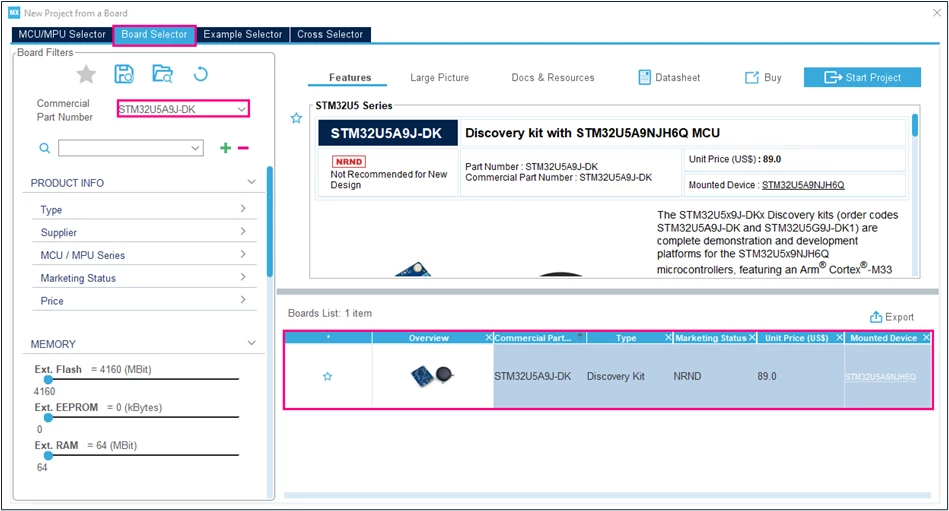
Task: Click the MX application logo in title bar
Action: (14, 13)
